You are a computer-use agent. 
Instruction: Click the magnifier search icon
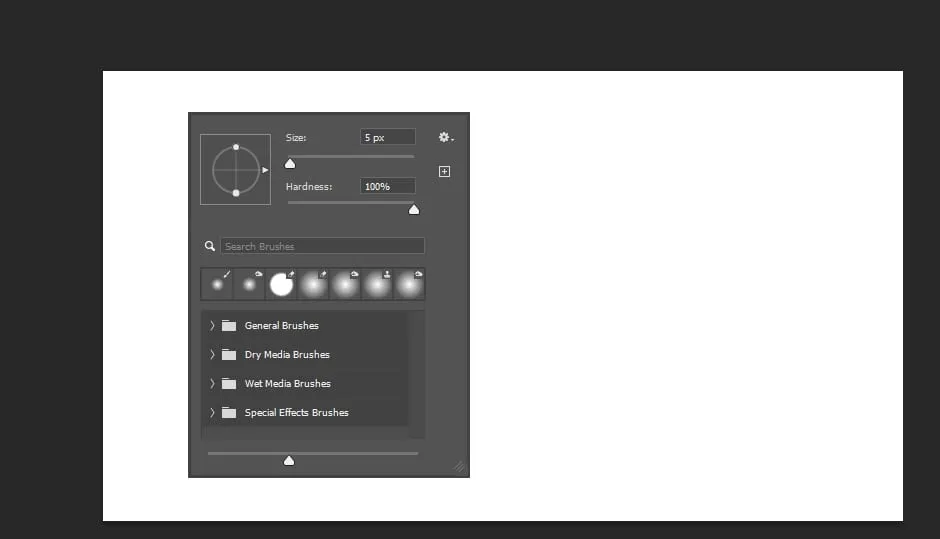(x=209, y=246)
